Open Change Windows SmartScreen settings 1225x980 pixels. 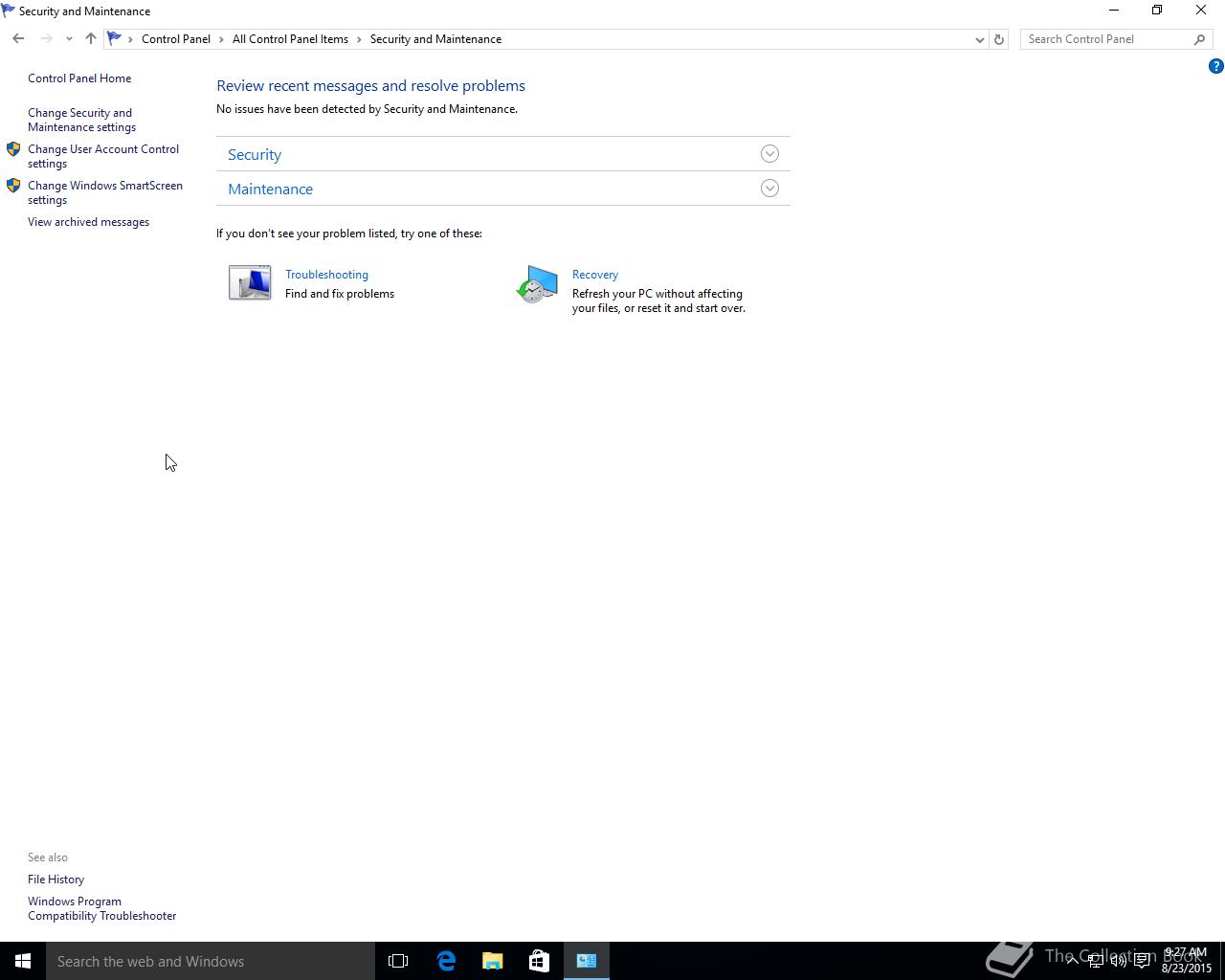[x=105, y=192]
